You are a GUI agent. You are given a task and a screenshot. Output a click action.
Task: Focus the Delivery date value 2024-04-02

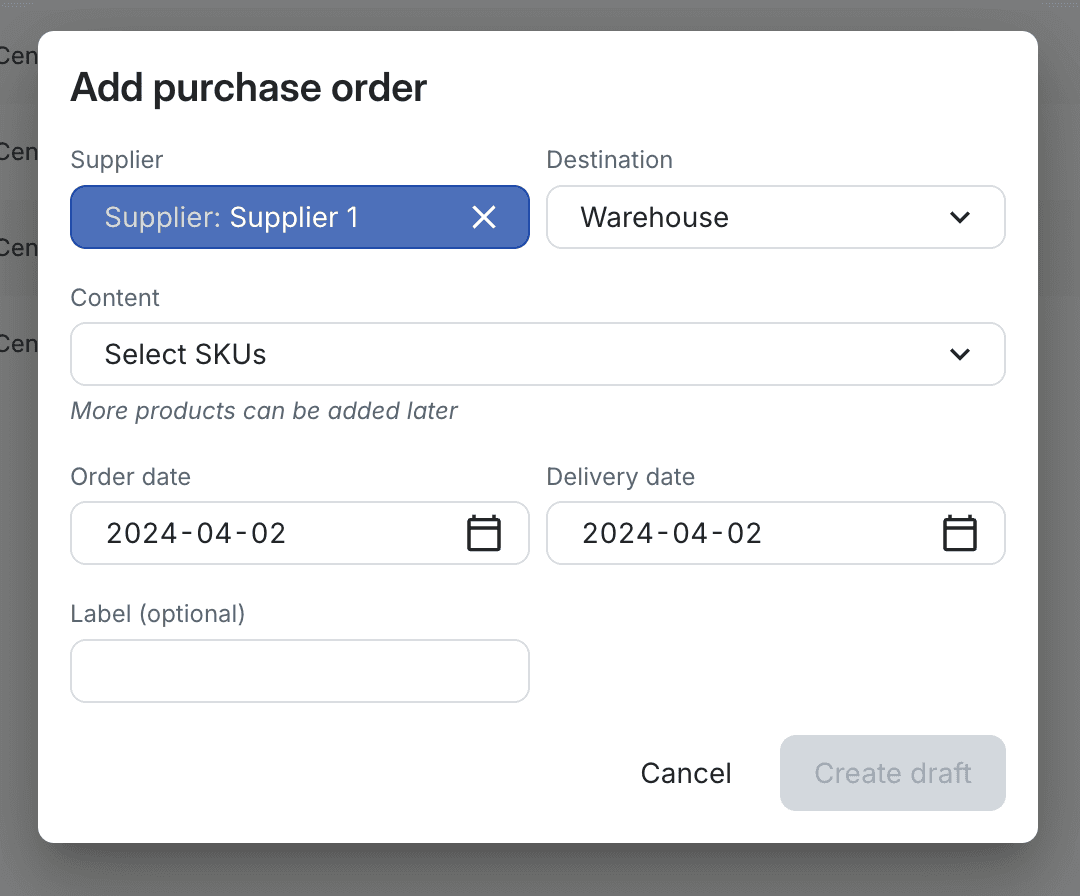click(672, 533)
